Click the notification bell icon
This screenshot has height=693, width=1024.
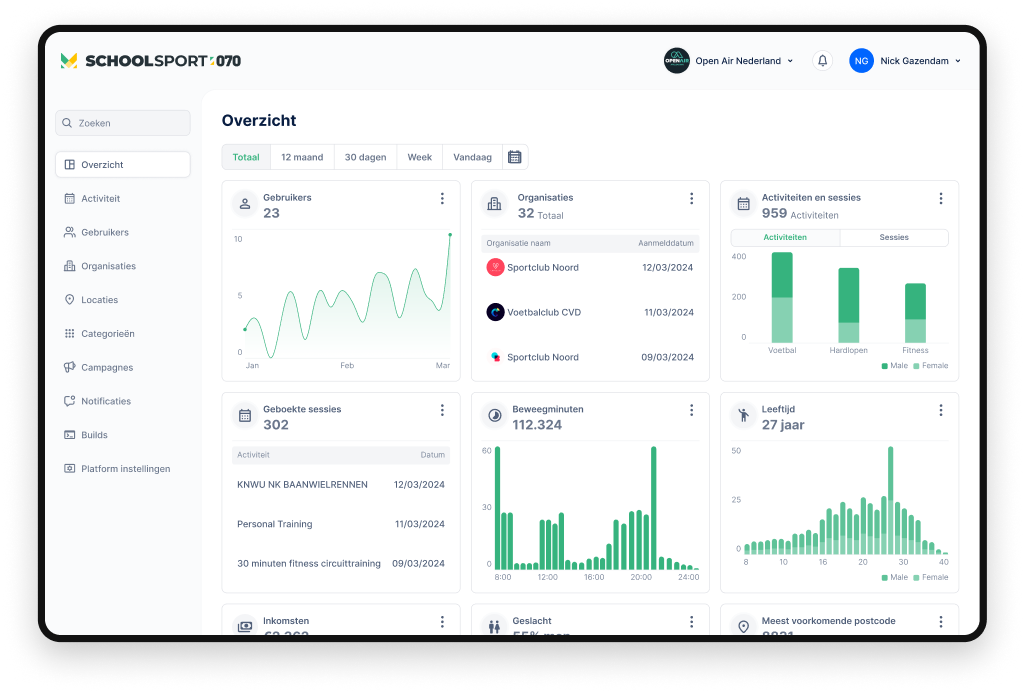[x=822, y=61]
